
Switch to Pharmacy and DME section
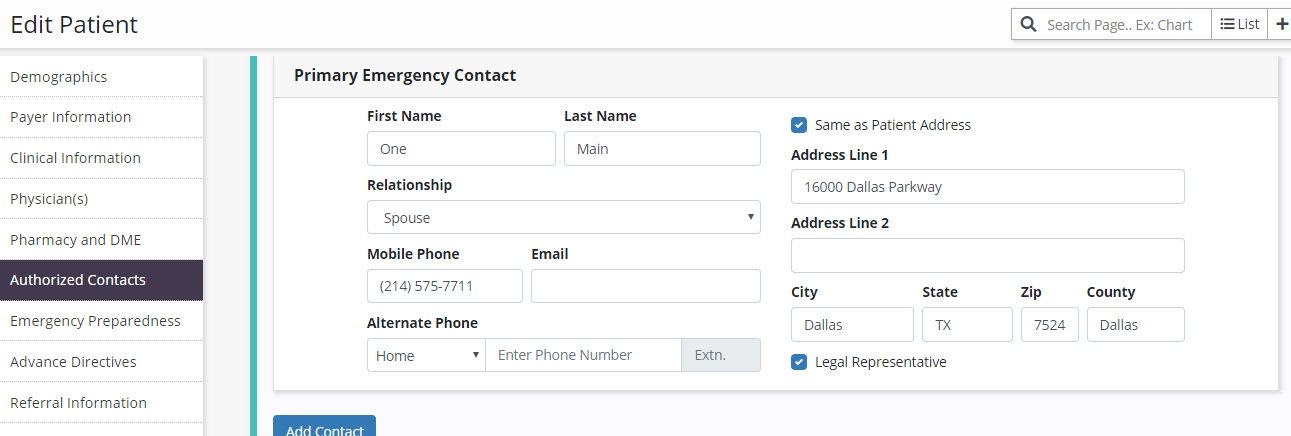[x=76, y=240]
